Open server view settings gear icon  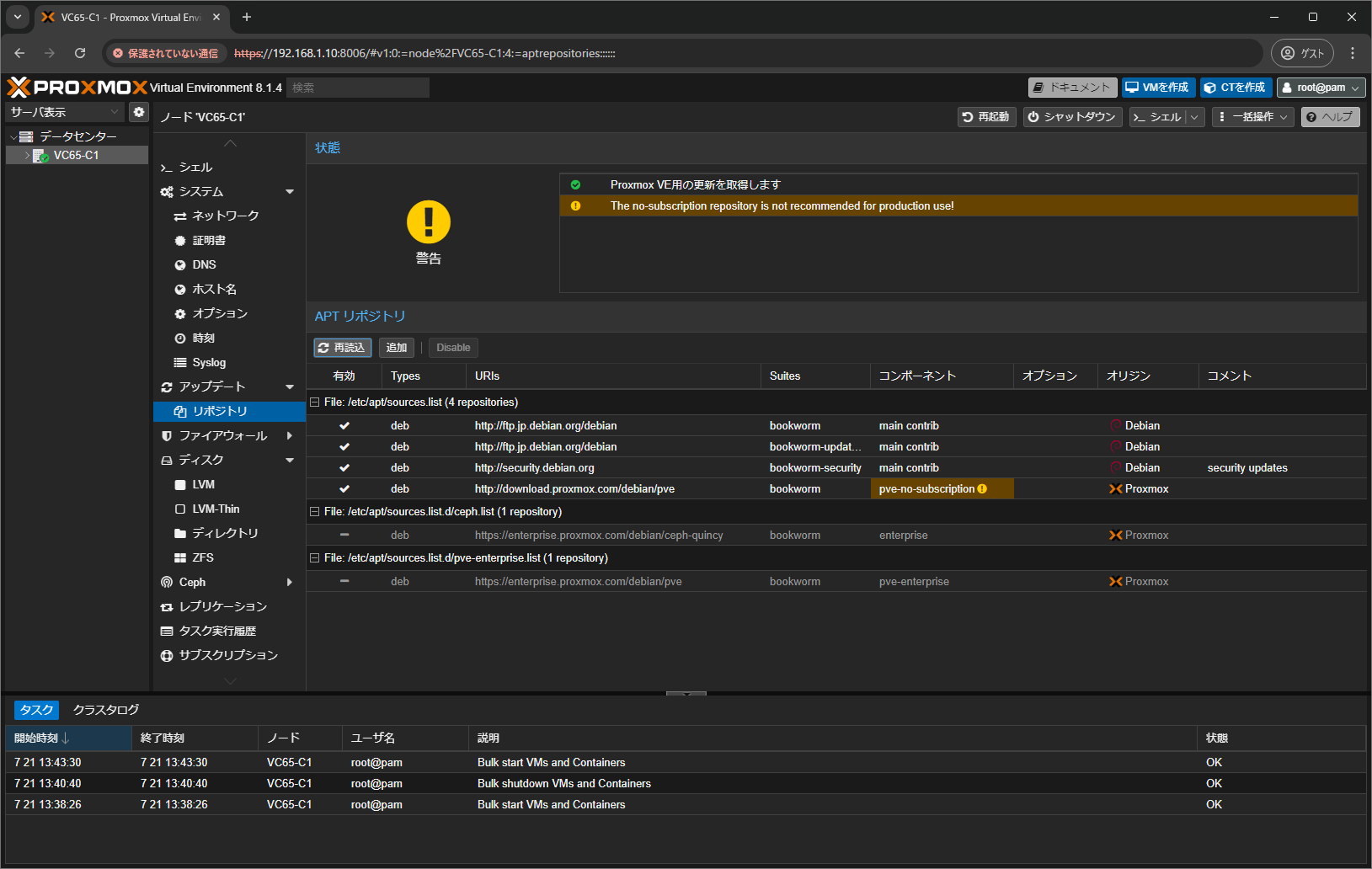click(x=139, y=112)
